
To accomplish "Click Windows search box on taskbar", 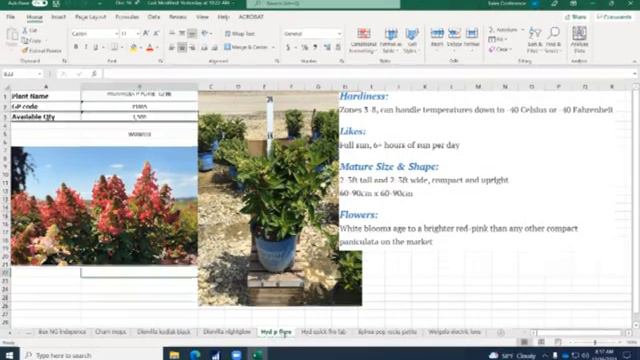I will pyautogui.click(x=91, y=355).
